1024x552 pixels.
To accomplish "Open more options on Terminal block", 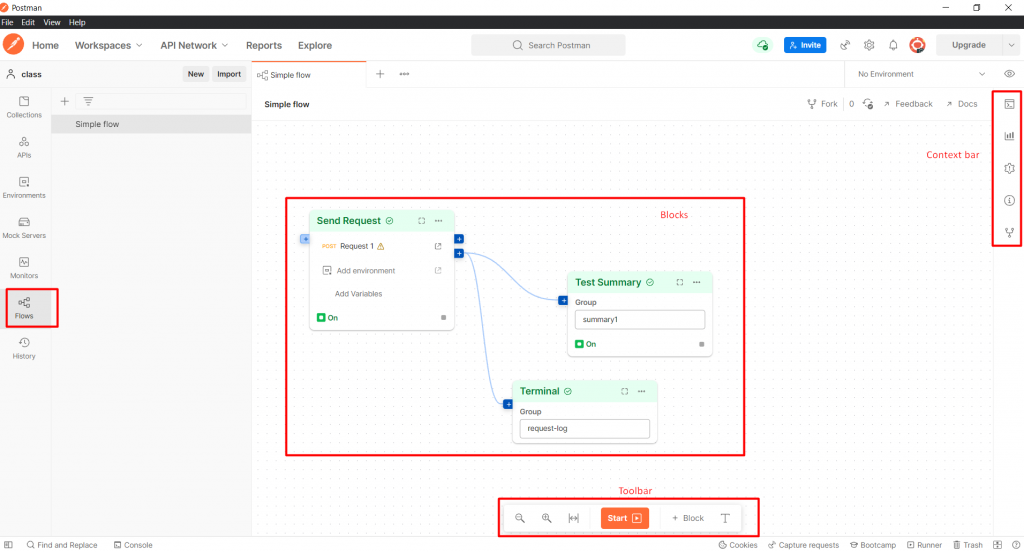I will pyautogui.click(x=641, y=391).
